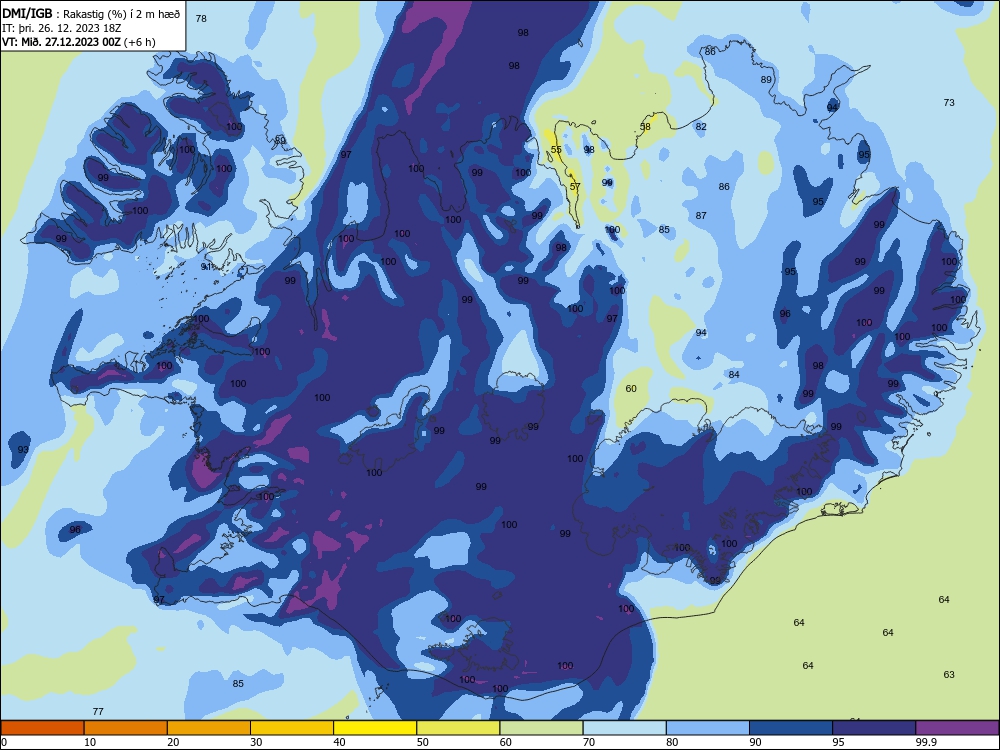The width and height of the screenshot is (1000, 750).
Task: Pick the 50–60 pale yellow legend swatch
Action: pyautogui.click(x=458, y=728)
